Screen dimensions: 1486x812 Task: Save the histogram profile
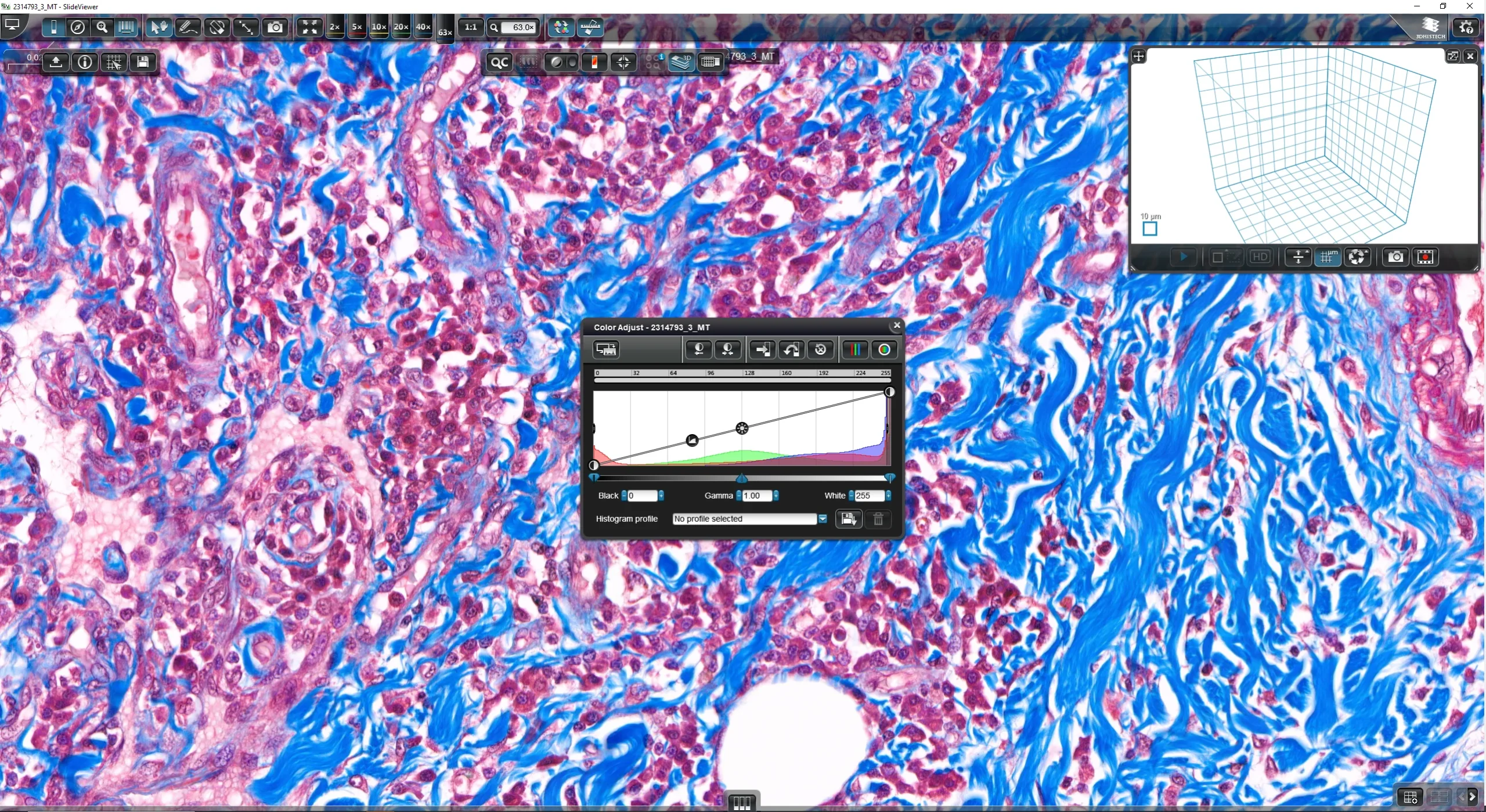click(848, 519)
